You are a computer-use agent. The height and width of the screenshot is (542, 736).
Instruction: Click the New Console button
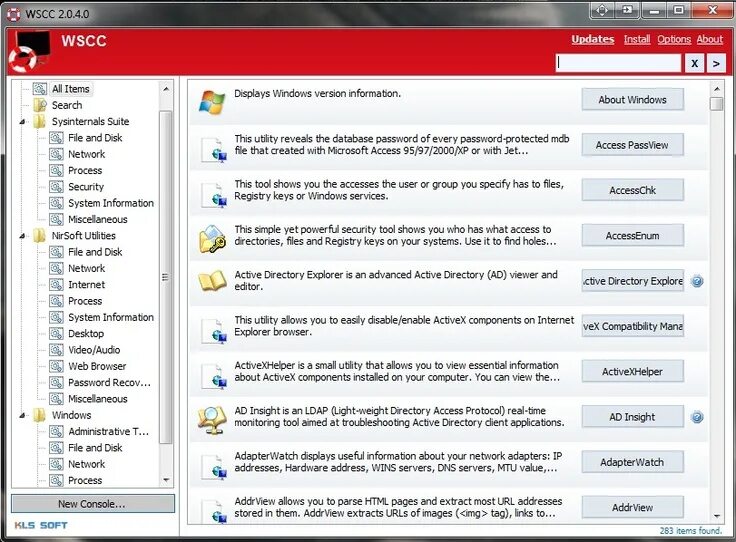tap(92, 504)
